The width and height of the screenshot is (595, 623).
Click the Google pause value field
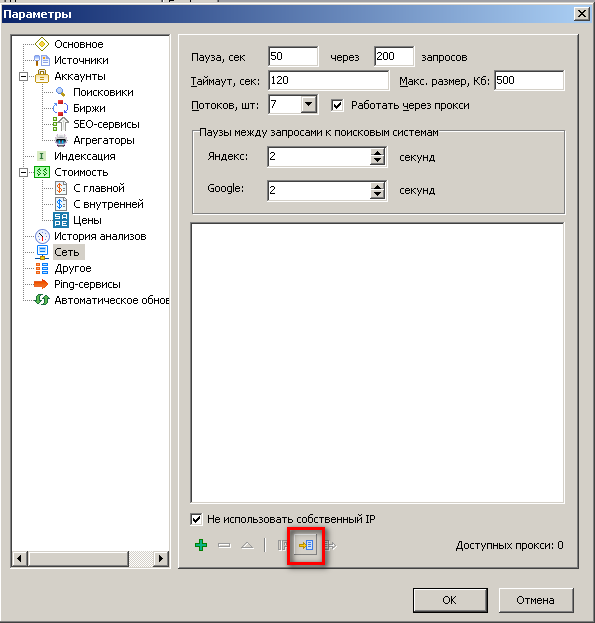click(319, 190)
